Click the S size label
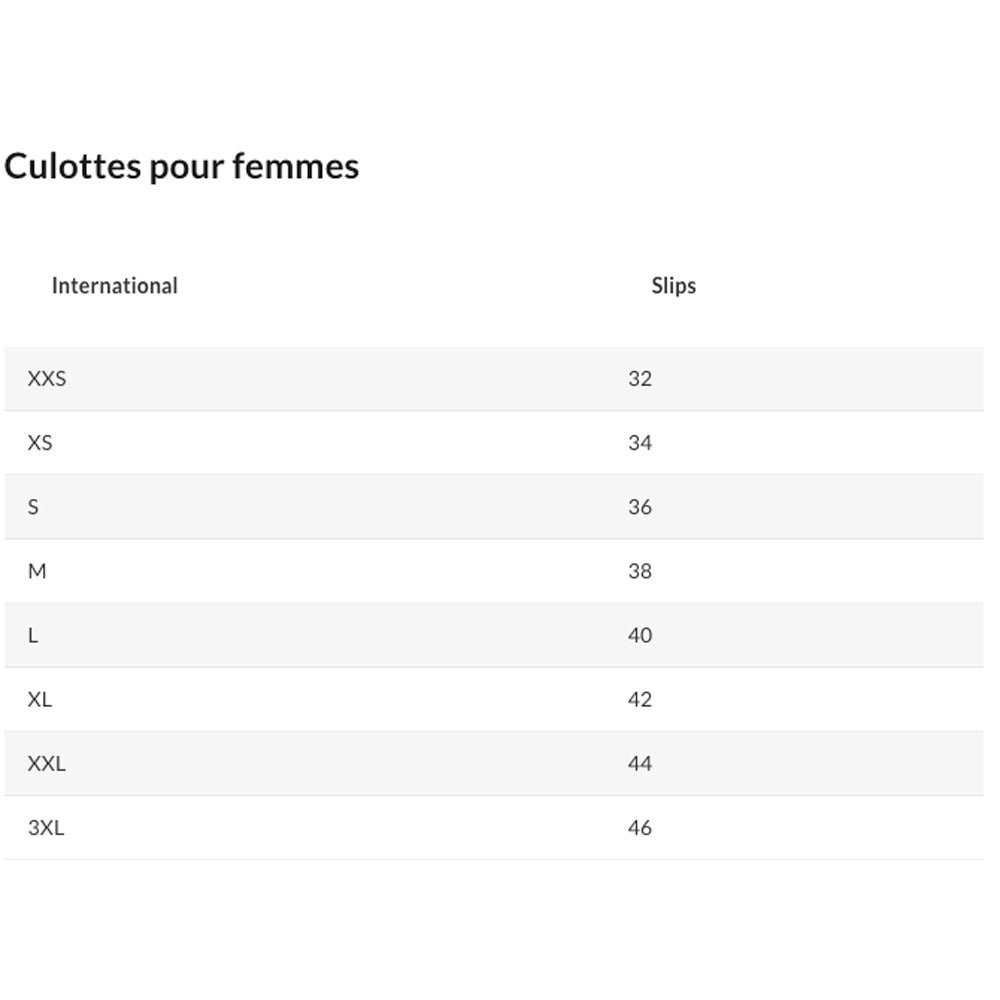Screen dimensions: 1000x1000 (x=34, y=507)
